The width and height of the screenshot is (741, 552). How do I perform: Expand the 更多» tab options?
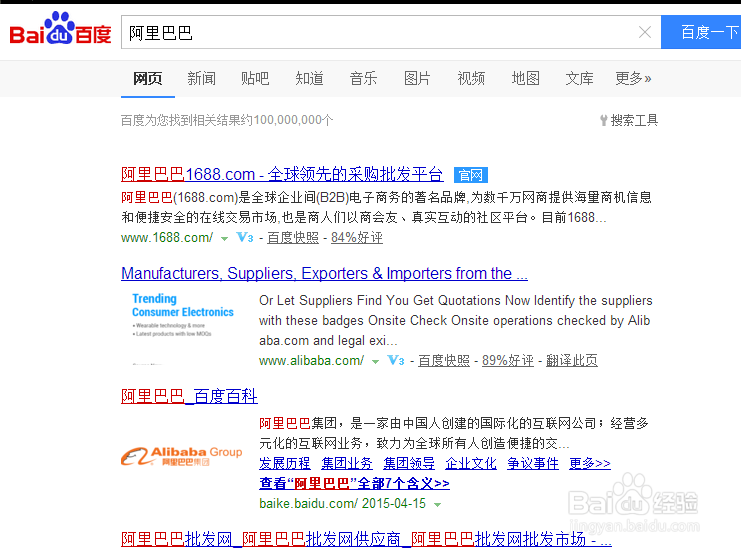point(633,78)
